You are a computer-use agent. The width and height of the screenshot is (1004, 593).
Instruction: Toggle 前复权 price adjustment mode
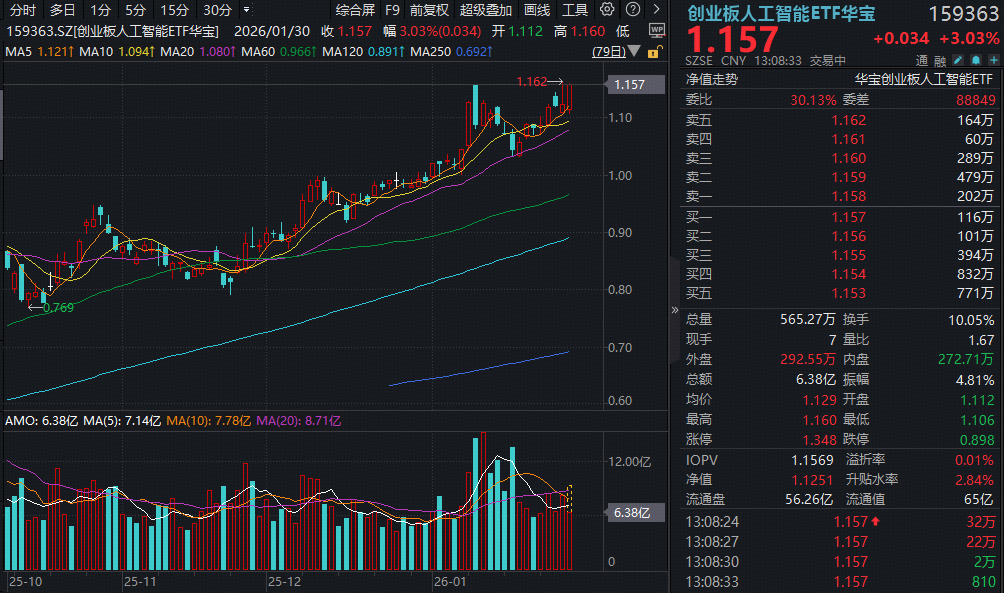point(428,9)
